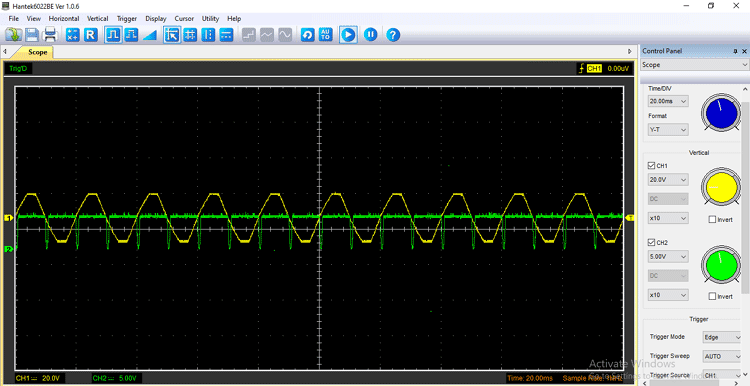This screenshot has height=386, width=750.
Task: Click the 'CH2 5.00V' status bar readout
Action: (x=115, y=378)
